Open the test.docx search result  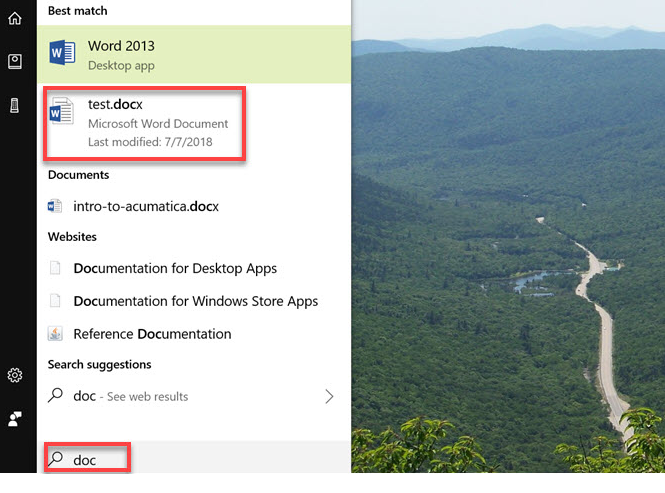(157, 122)
